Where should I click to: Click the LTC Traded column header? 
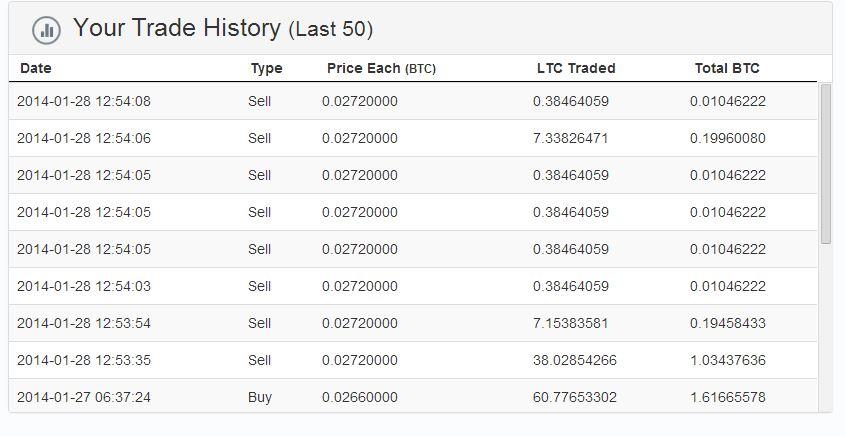576,68
